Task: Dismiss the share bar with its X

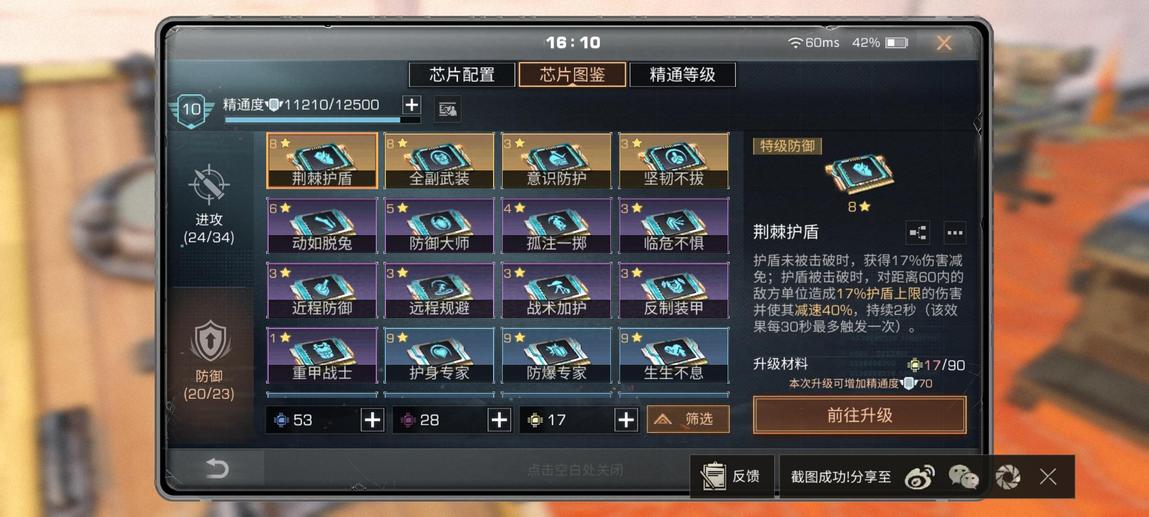Action: pos(1048,477)
